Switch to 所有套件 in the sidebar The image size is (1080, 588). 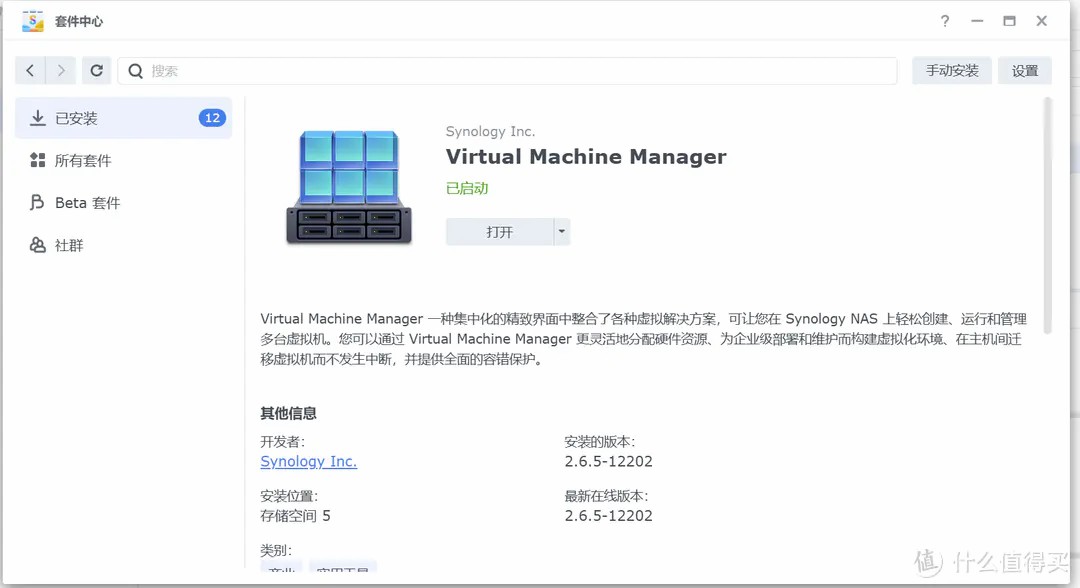pyautogui.click(x=83, y=161)
